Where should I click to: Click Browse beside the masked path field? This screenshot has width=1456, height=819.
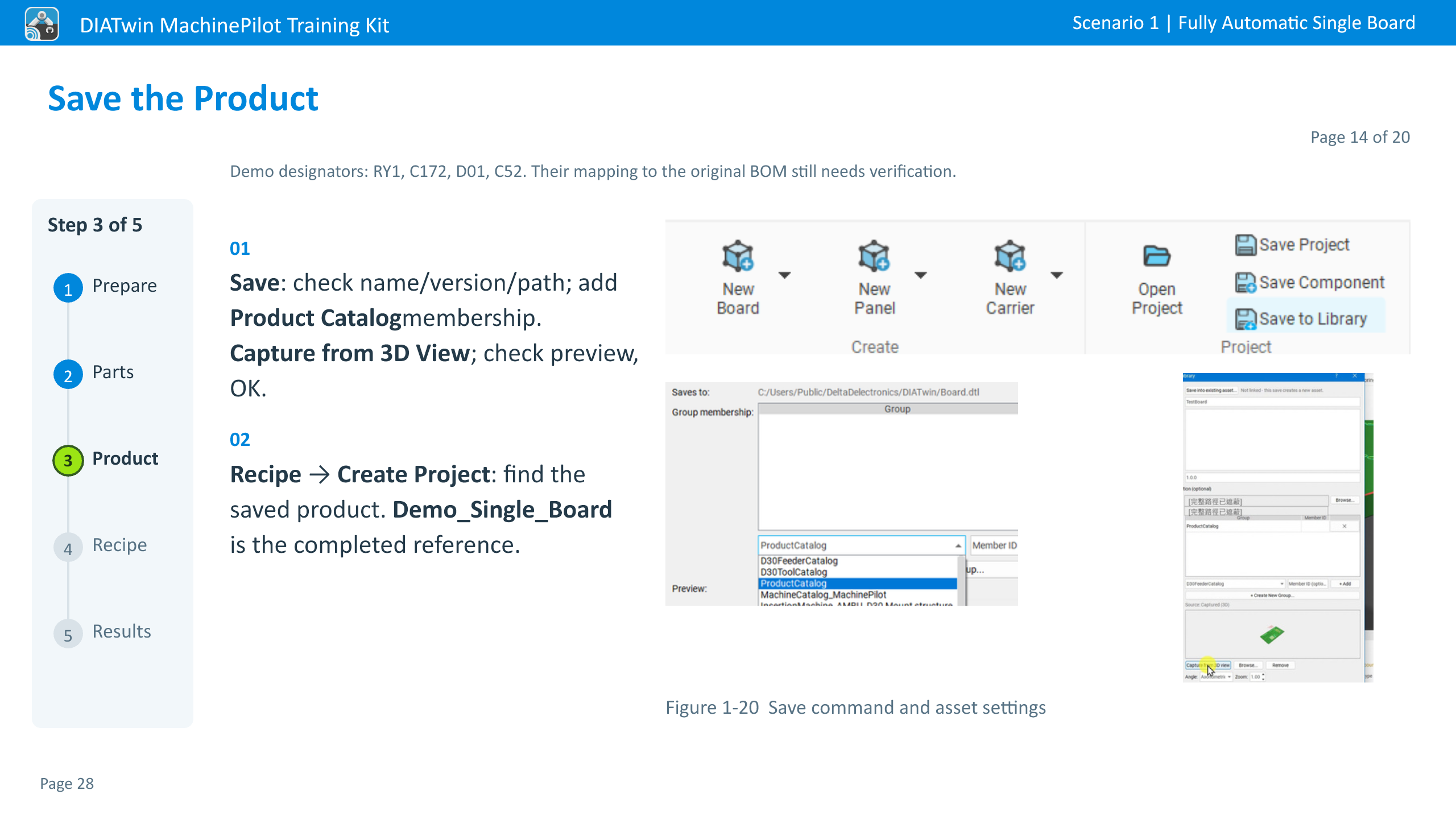(x=1345, y=500)
